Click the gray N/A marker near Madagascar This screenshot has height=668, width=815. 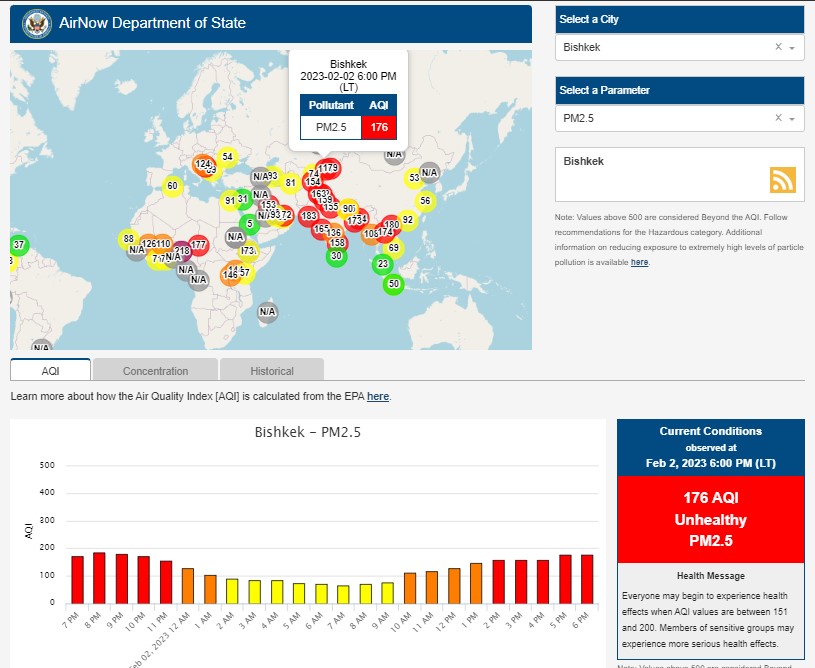267,312
